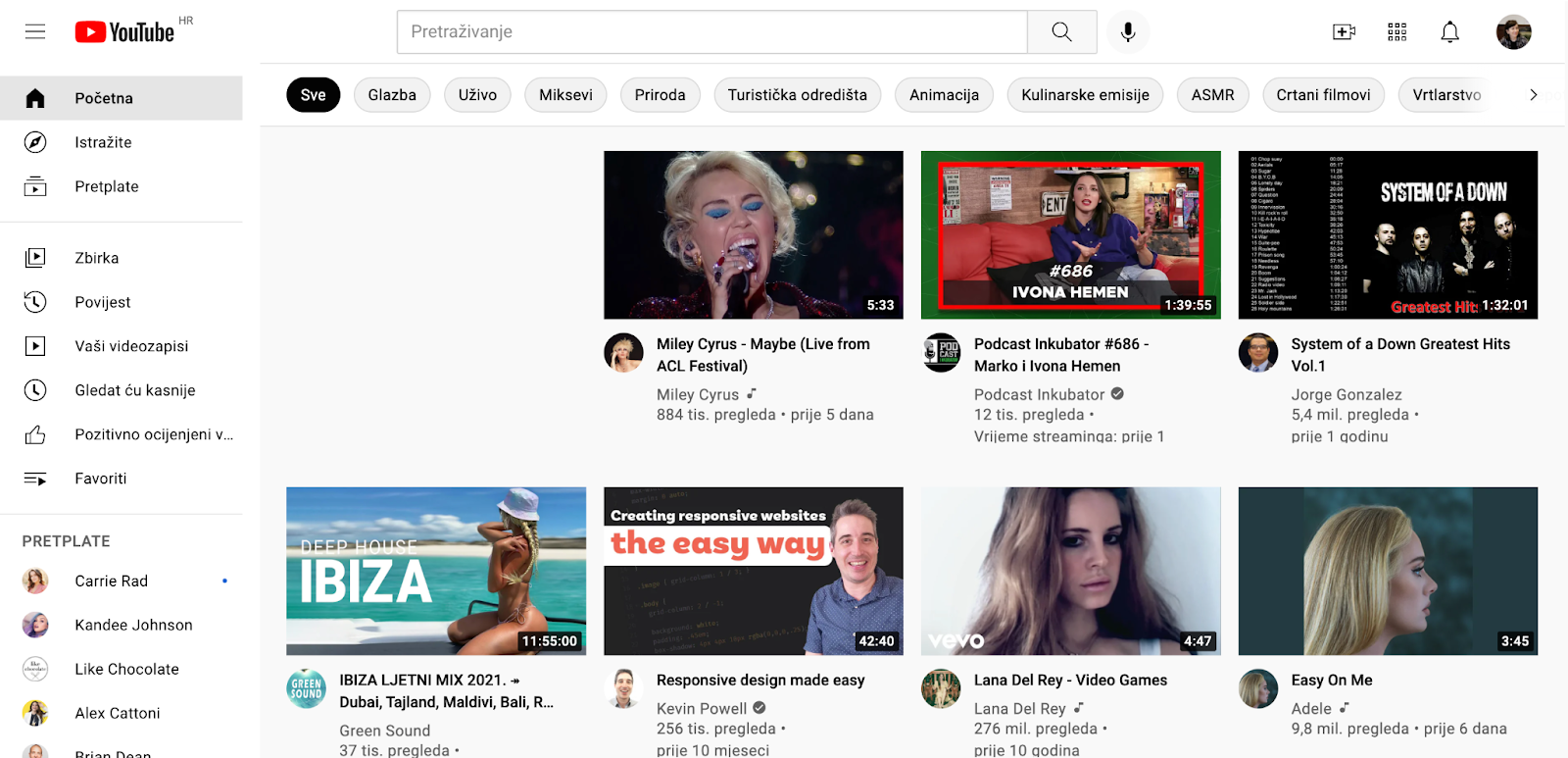The height and width of the screenshot is (758, 1568).
Task: Open Podcast Inkubator channel name
Action: pos(1039,394)
